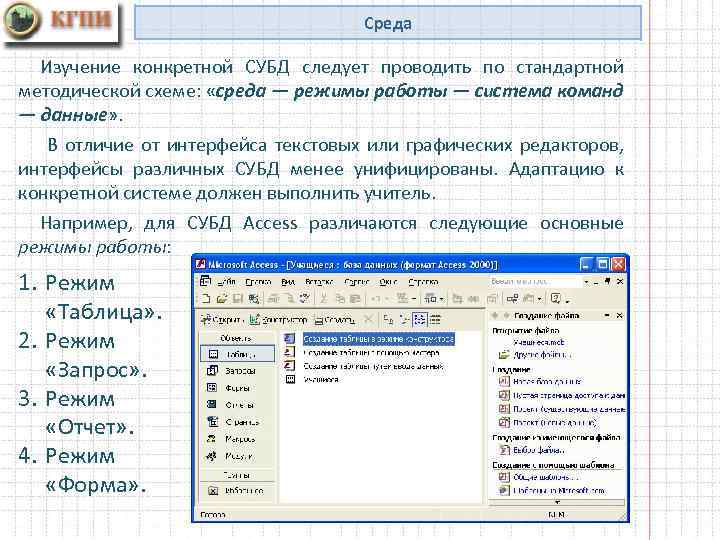Click the Delete X icon in database toolbar
The height and width of the screenshot is (540, 720).
pyautogui.click(x=368, y=319)
